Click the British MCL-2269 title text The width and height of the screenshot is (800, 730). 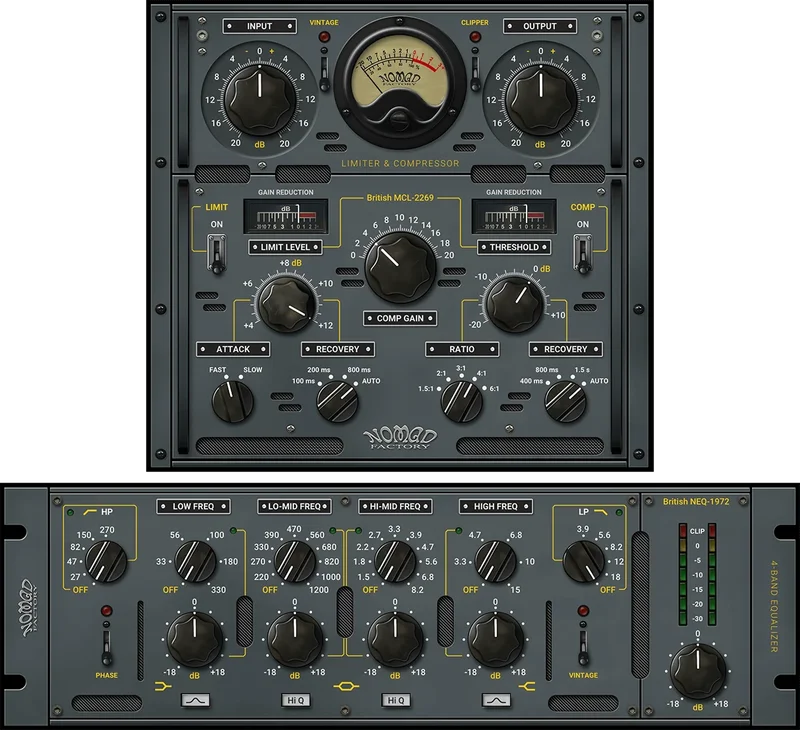(x=400, y=198)
